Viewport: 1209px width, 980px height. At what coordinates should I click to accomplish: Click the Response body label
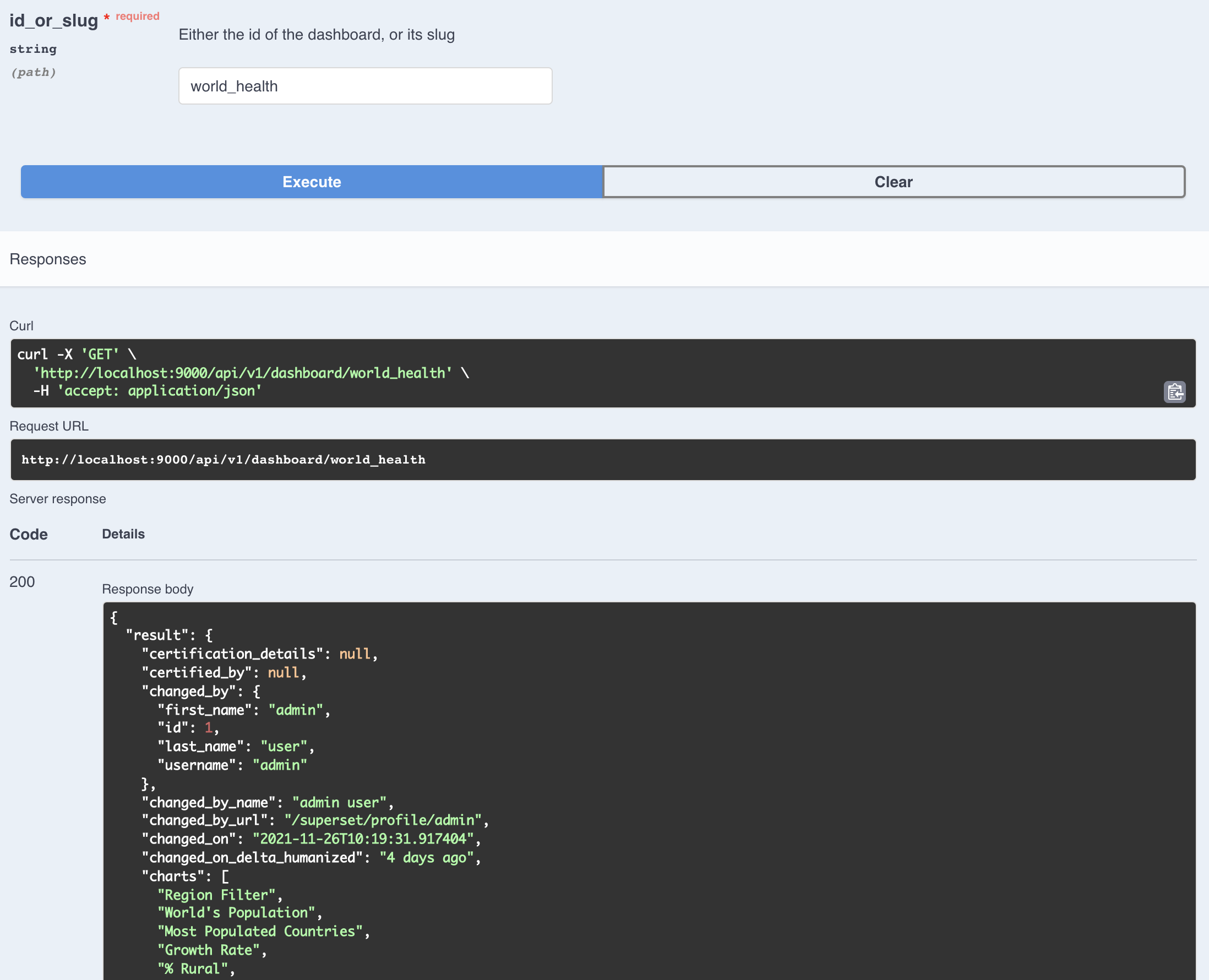pyautogui.click(x=148, y=589)
